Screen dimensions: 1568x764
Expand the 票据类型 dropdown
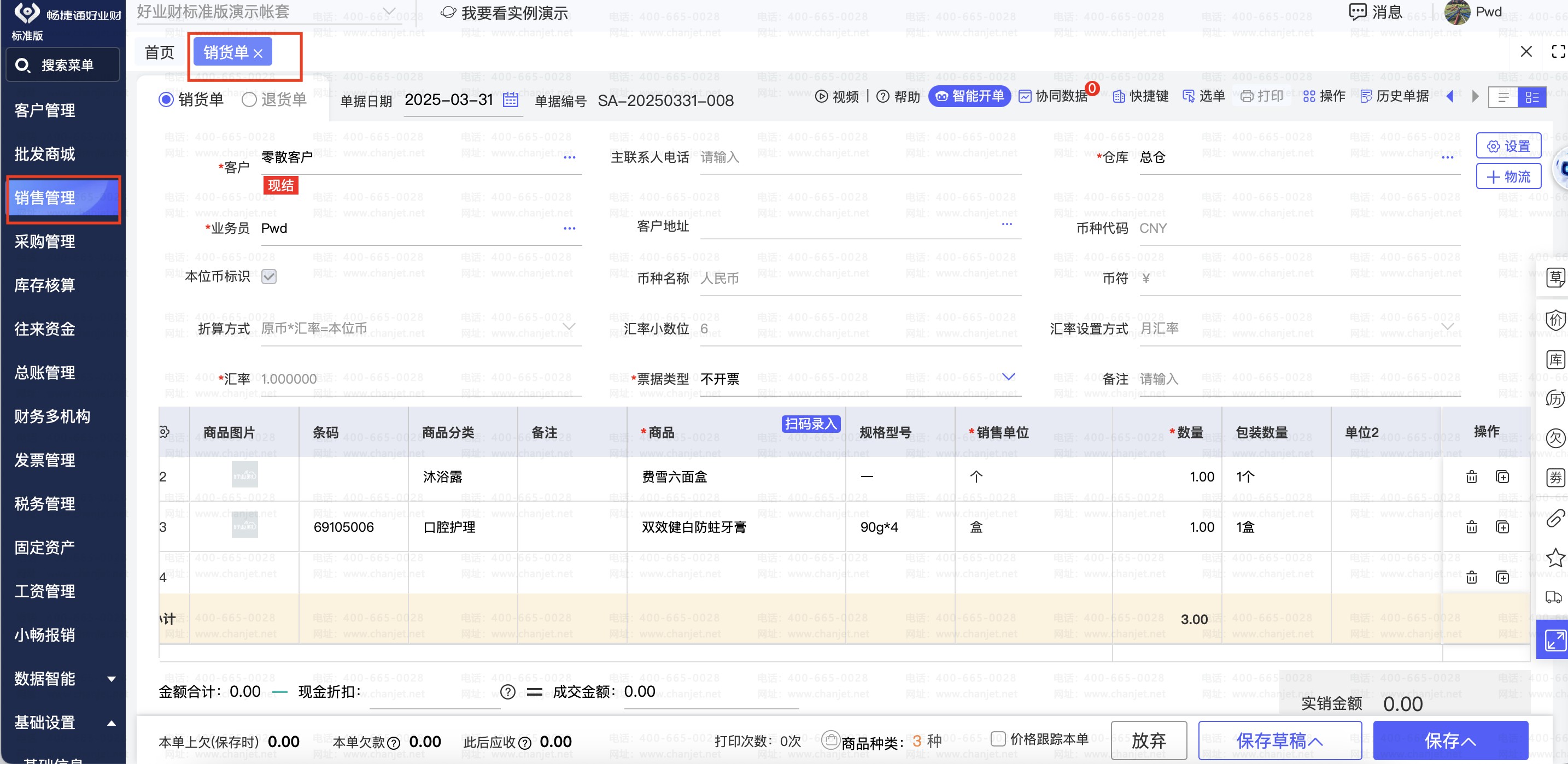(x=1008, y=377)
